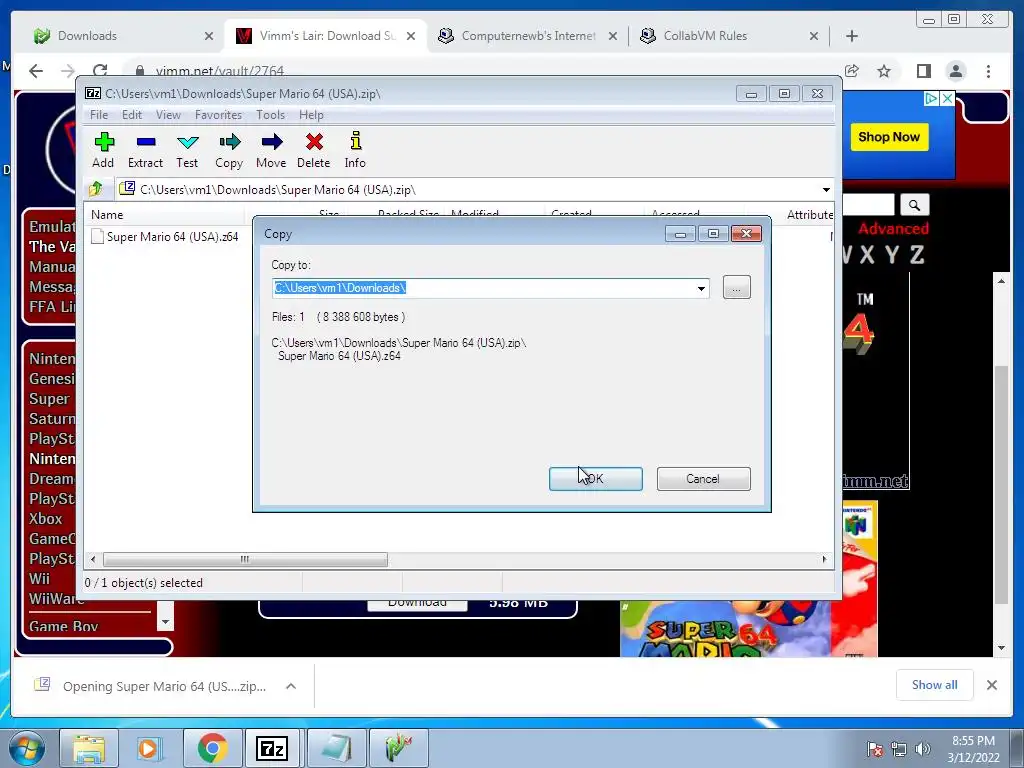Click the Move toolbar icon
Screen dimensions: 1024x768
tap(271, 150)
